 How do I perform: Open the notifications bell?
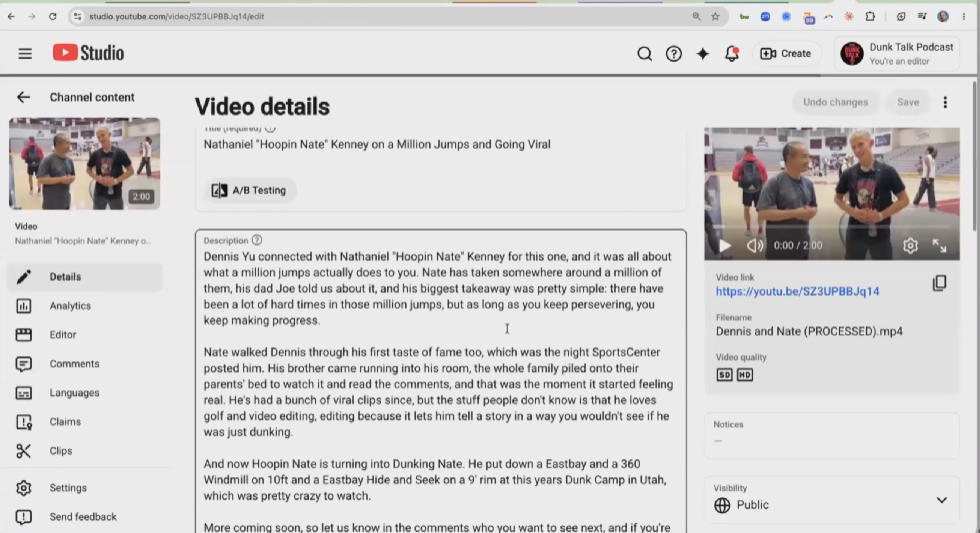point(732,54)
